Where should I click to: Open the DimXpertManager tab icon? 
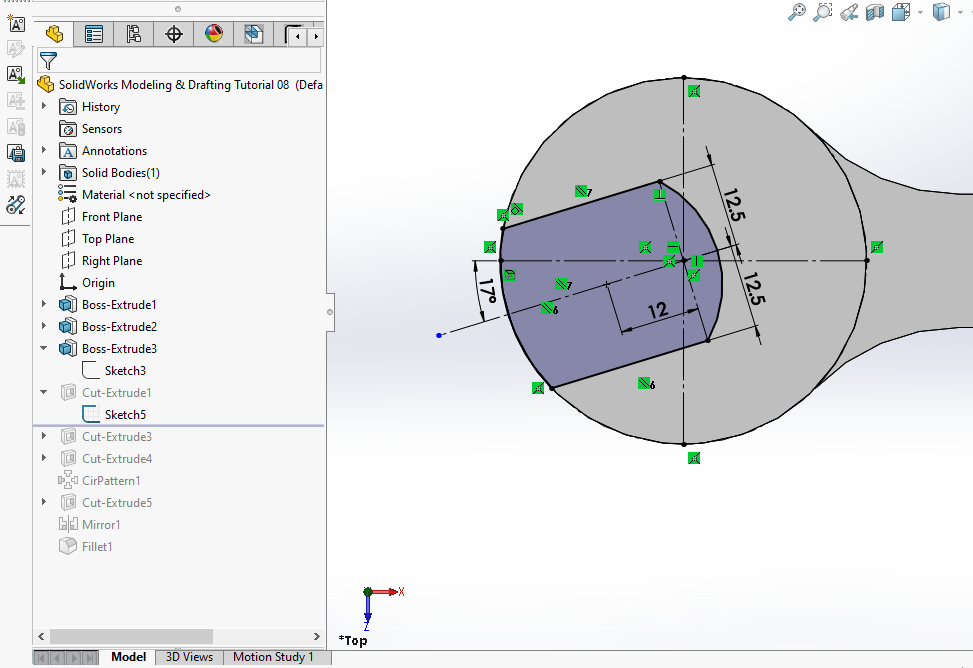[173, 35]
